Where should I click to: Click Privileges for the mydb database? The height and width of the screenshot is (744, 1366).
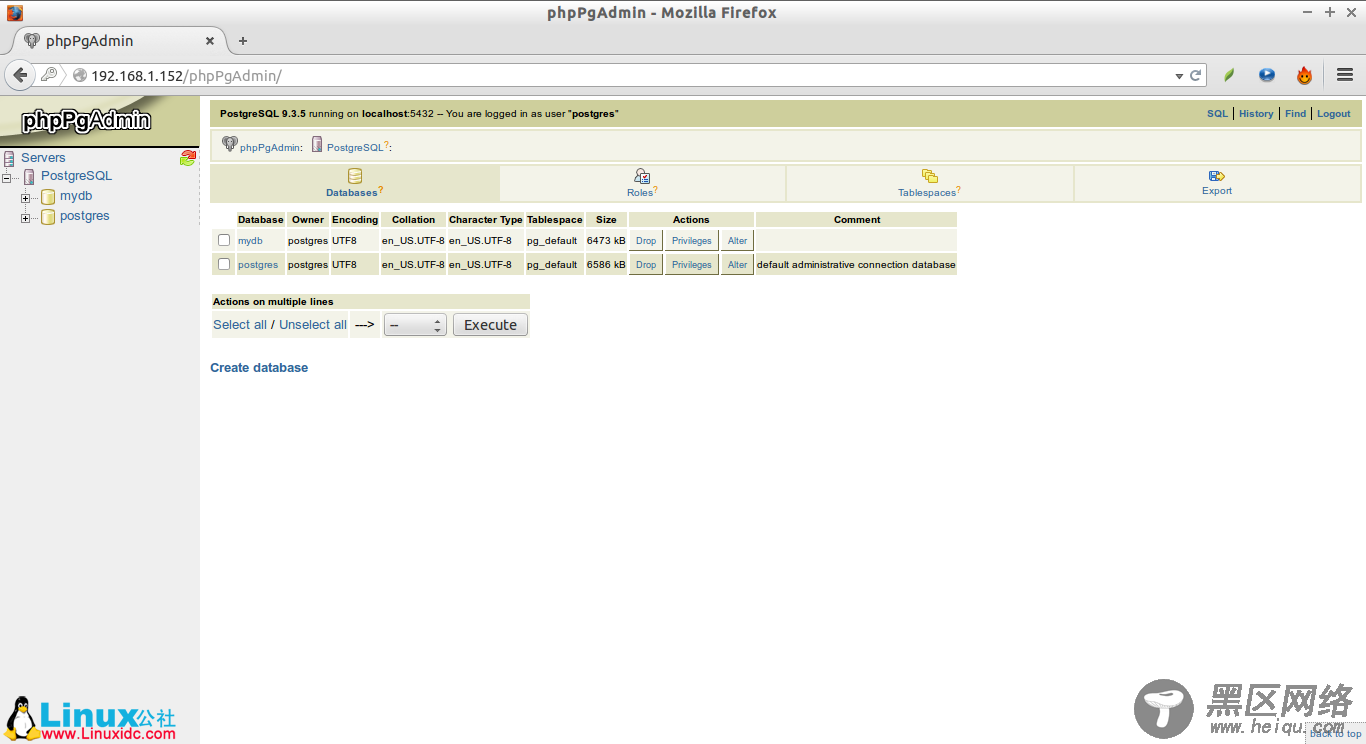pos(692,241)
